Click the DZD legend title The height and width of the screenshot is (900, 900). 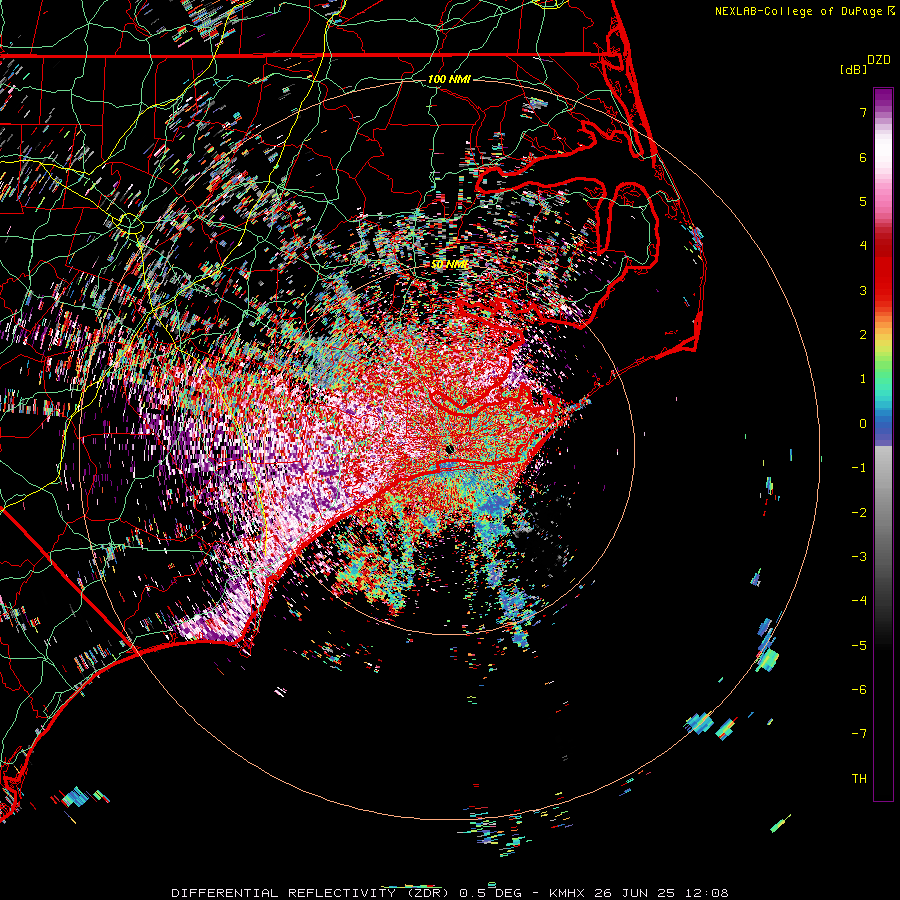tap(879, 60)
